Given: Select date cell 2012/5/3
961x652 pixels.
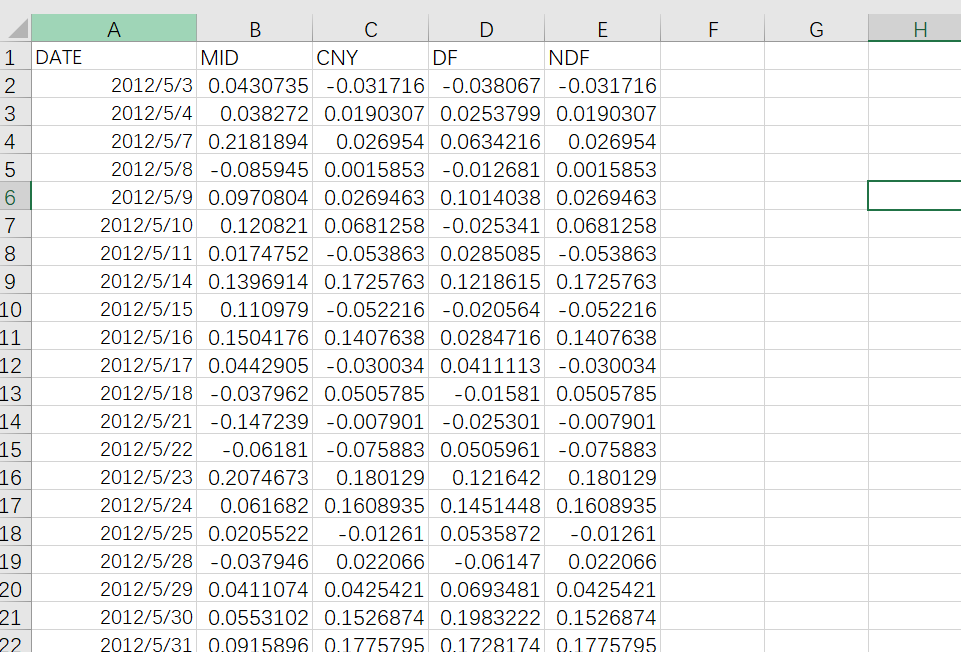Looking at the screenshot, I should (114, 85).
